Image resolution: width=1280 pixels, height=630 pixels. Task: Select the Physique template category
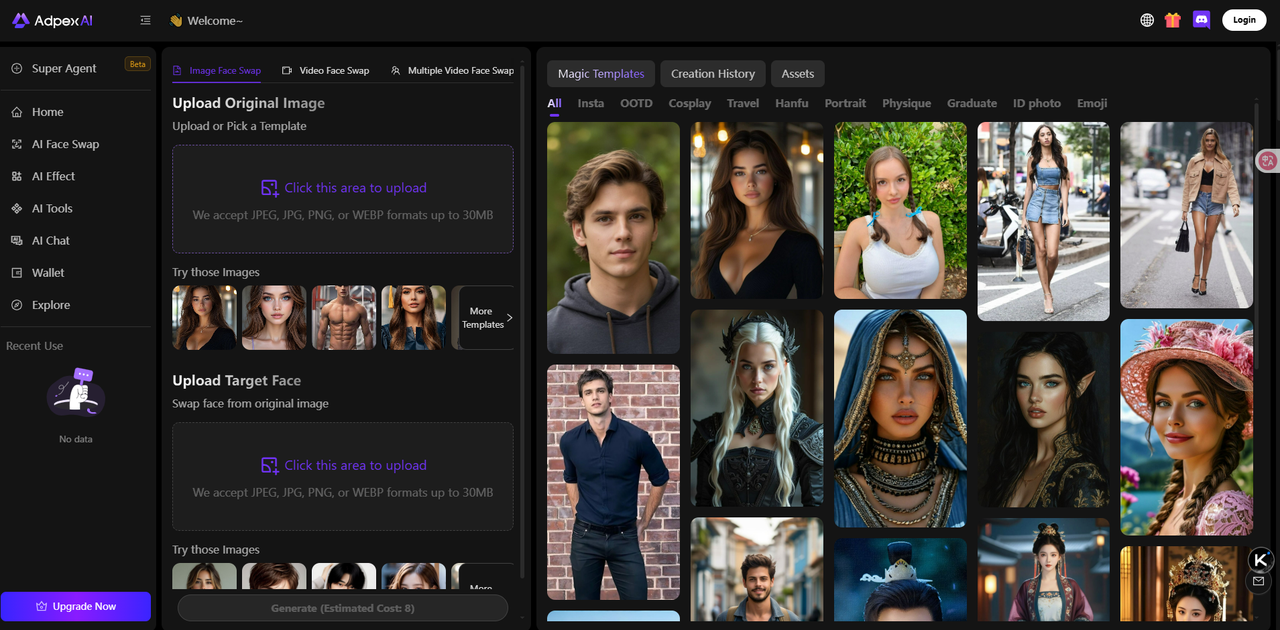point(906,103)
